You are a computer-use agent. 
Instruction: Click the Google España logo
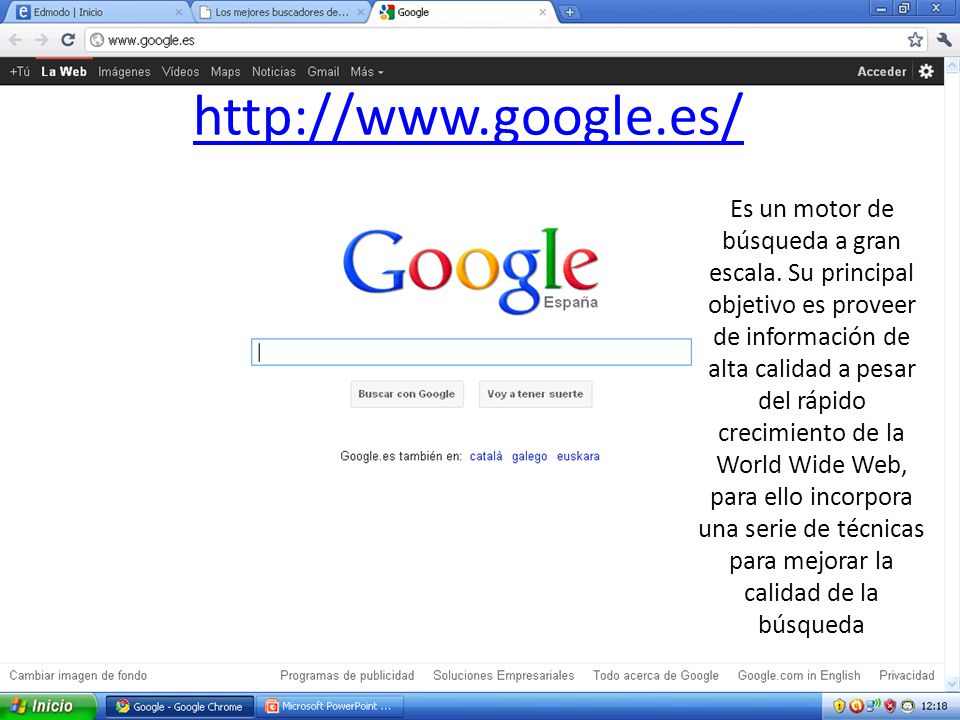click(471, 271)
